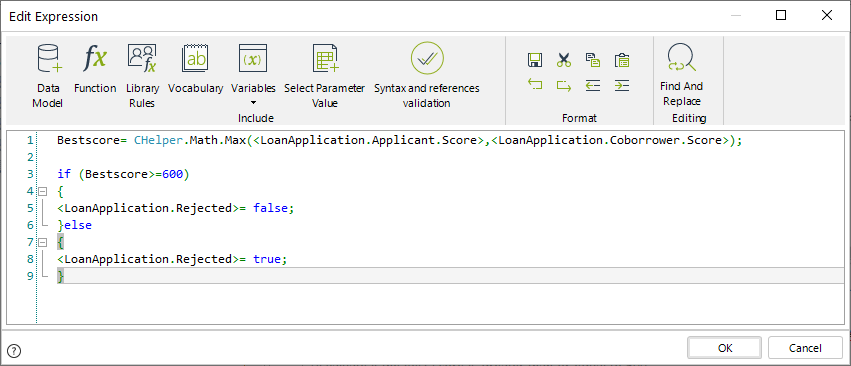Decrease indent of code
Image resolution: width=851 pixels, height=366 pixels.
point(593,85)
